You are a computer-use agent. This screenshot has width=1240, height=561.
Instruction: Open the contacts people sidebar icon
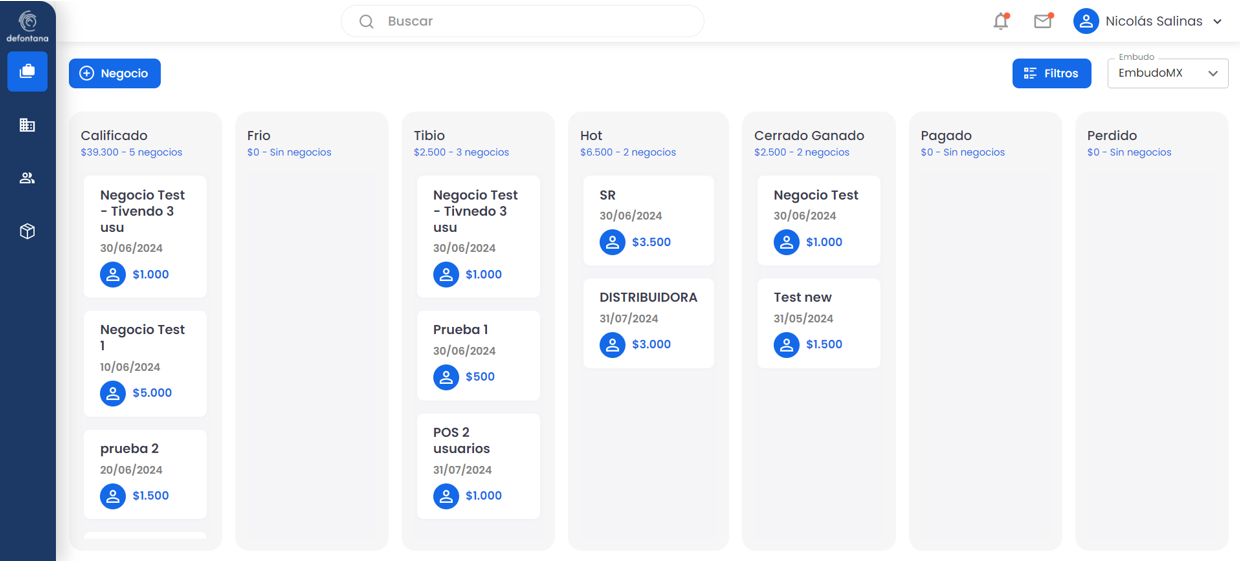[x=27, y=178]
